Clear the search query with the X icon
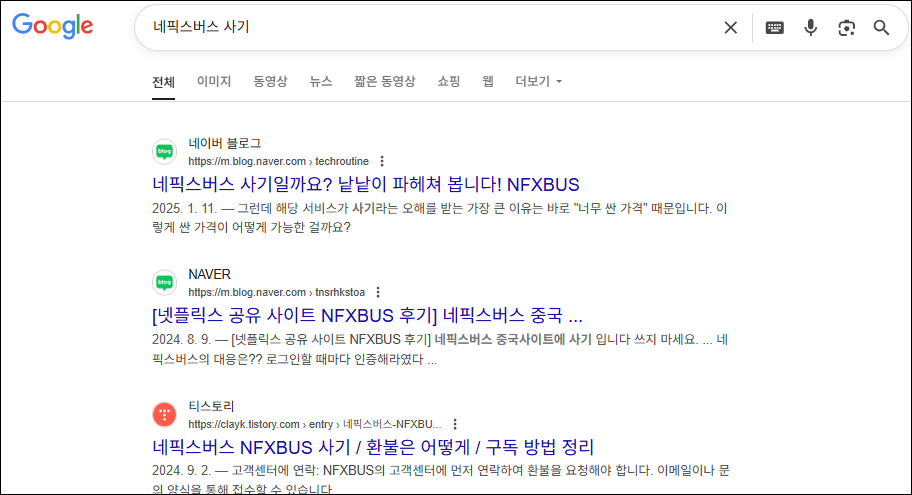This screenshot has width=912, height=495. [x=731, y=27]
